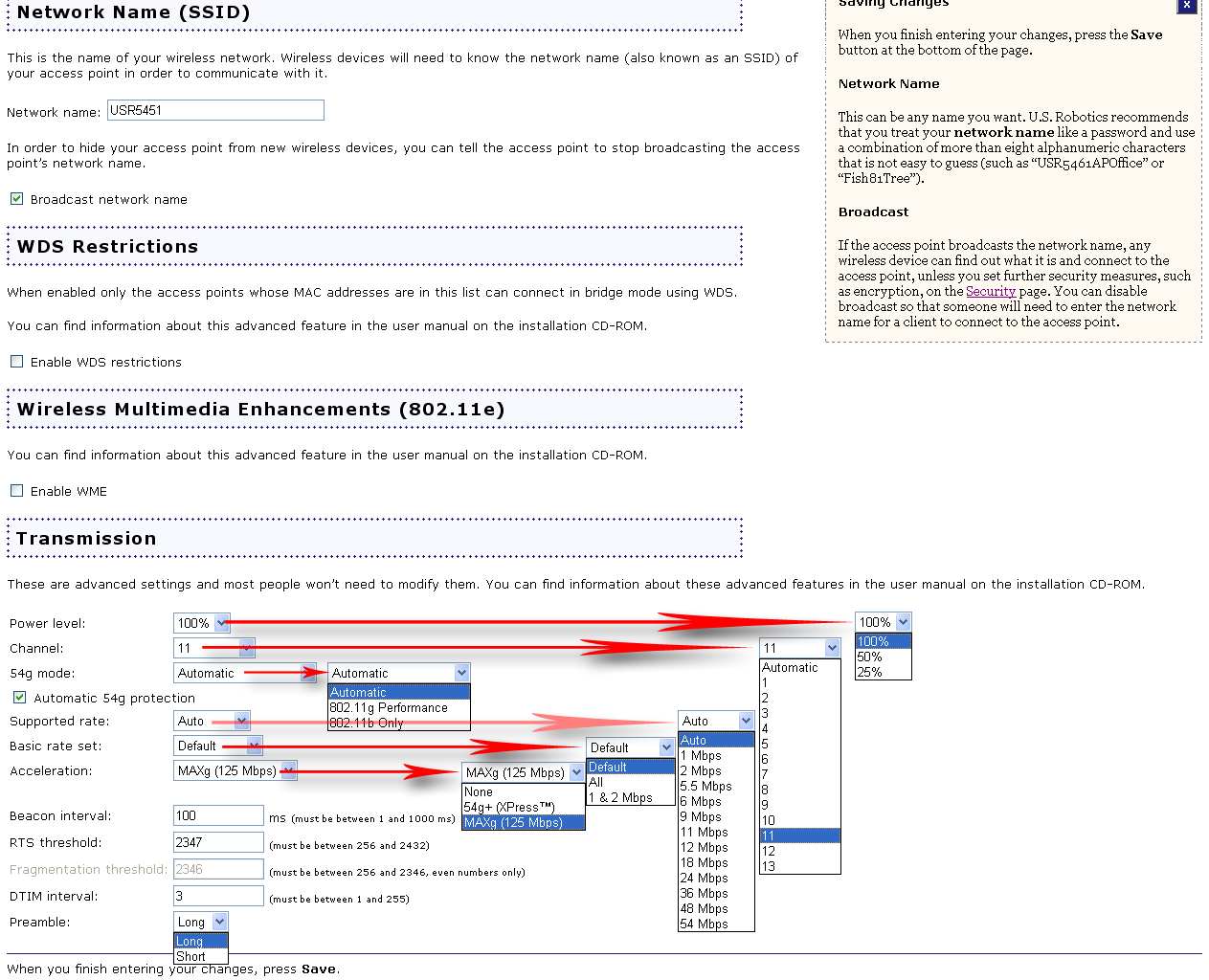Select 5.5 Mbps in supported rate list

pyautogui.click(x=716, y=786)
